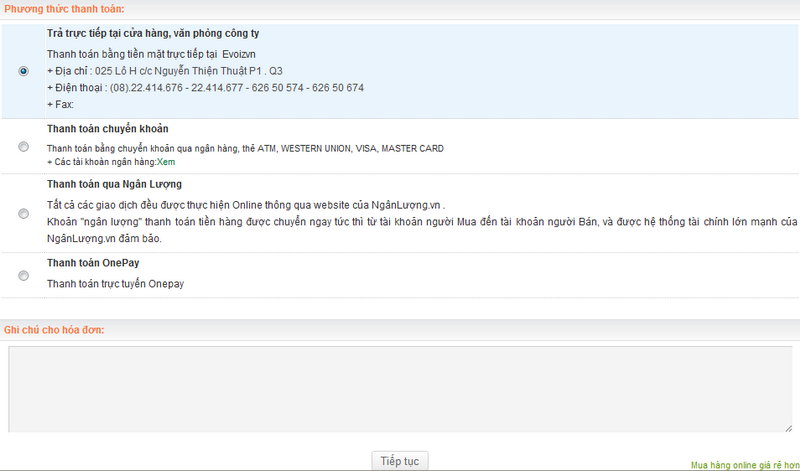Click "Trả trực tiếp tại cửa hàng" title
The height and width of the screenshot is (471, 800).
point(153,33)
